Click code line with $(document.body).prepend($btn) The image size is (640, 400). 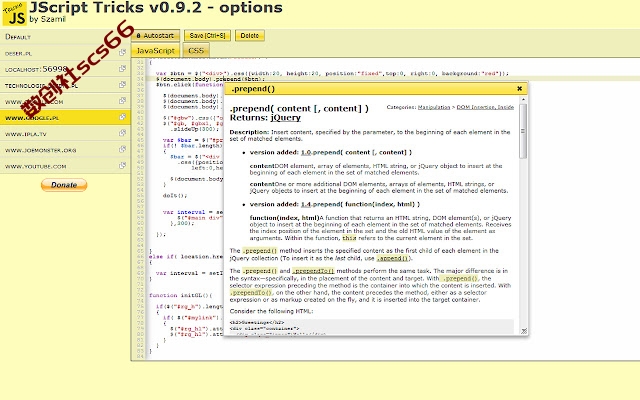pyautogui.click(x=210, y=79)
